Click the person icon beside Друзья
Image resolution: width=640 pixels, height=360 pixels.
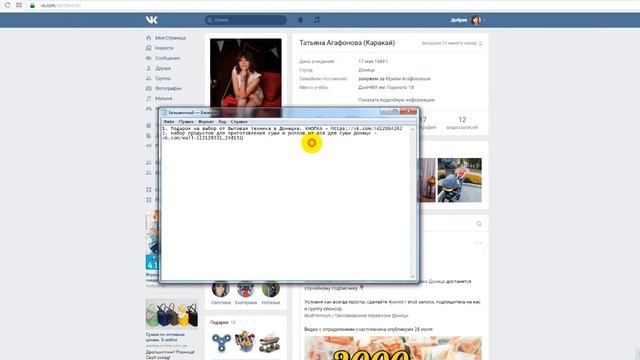tap(149, 68)
